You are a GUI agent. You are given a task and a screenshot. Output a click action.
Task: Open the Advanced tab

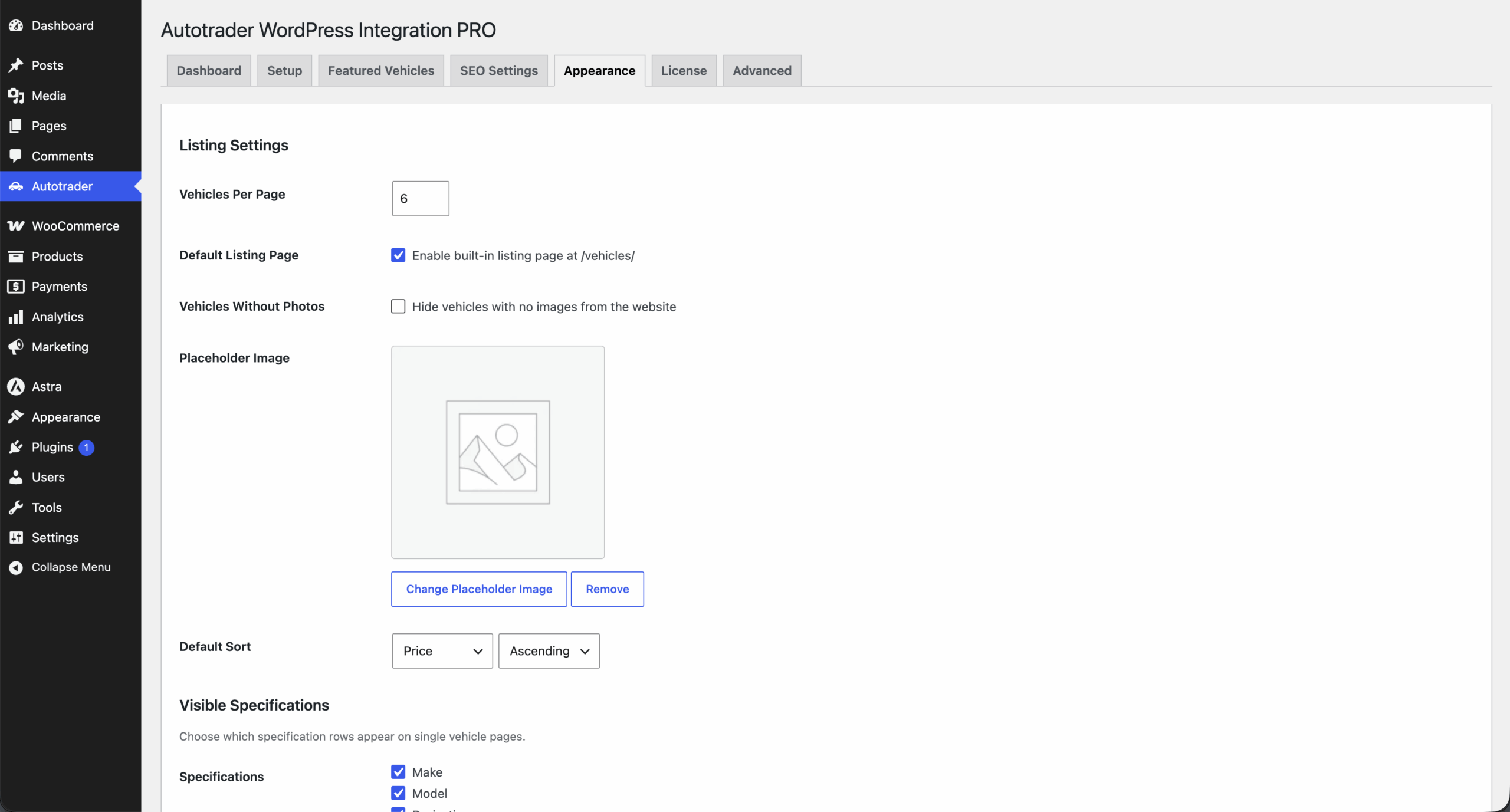pyautogui.click(x=762, y=71)
